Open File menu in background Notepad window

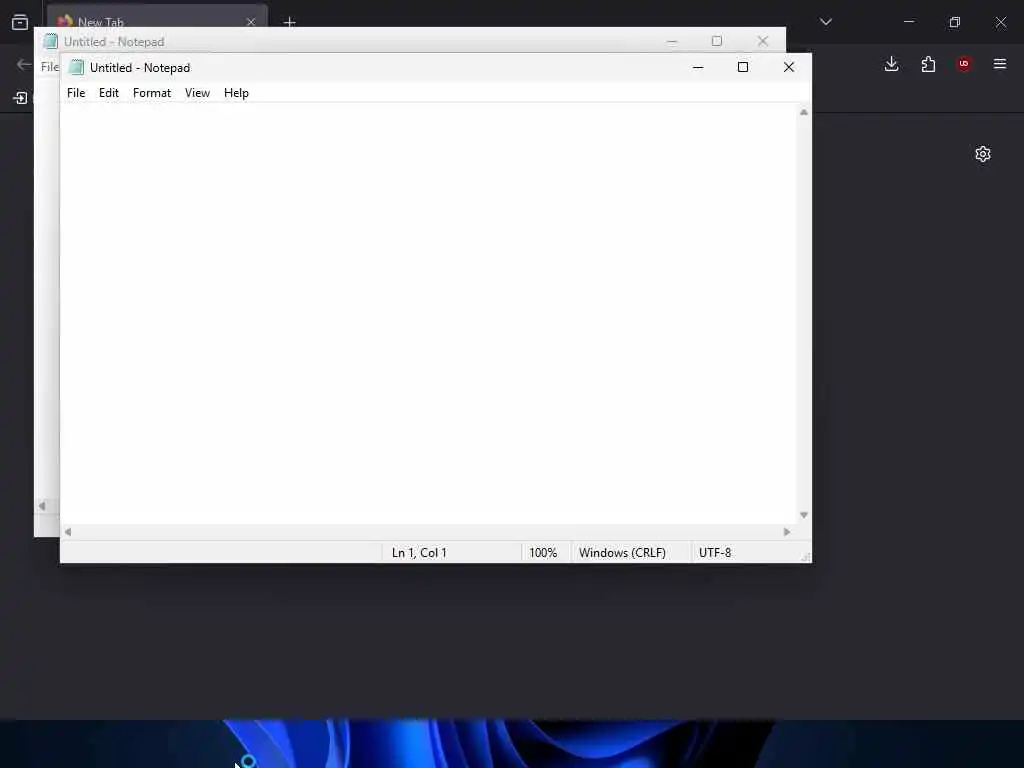(x=50, y=67)
